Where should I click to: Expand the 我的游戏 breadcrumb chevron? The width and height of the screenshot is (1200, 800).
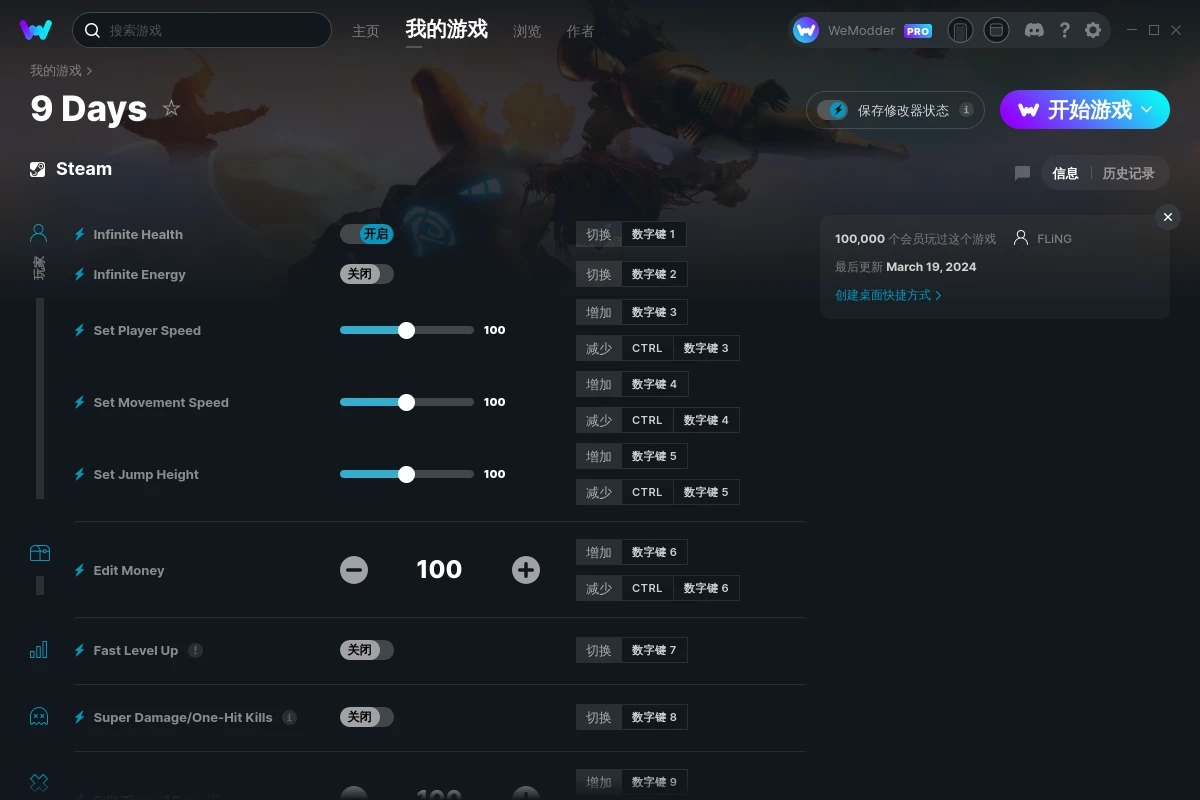pyautogui.click(x=89, y=71)
